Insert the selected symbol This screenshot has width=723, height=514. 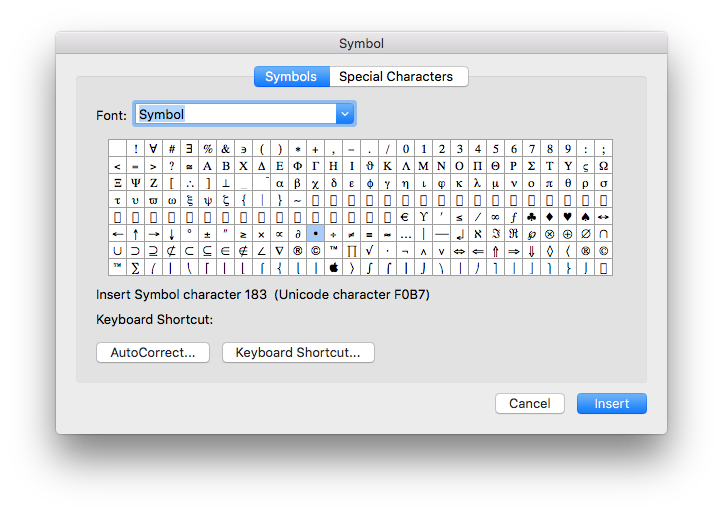coord(612,404)
